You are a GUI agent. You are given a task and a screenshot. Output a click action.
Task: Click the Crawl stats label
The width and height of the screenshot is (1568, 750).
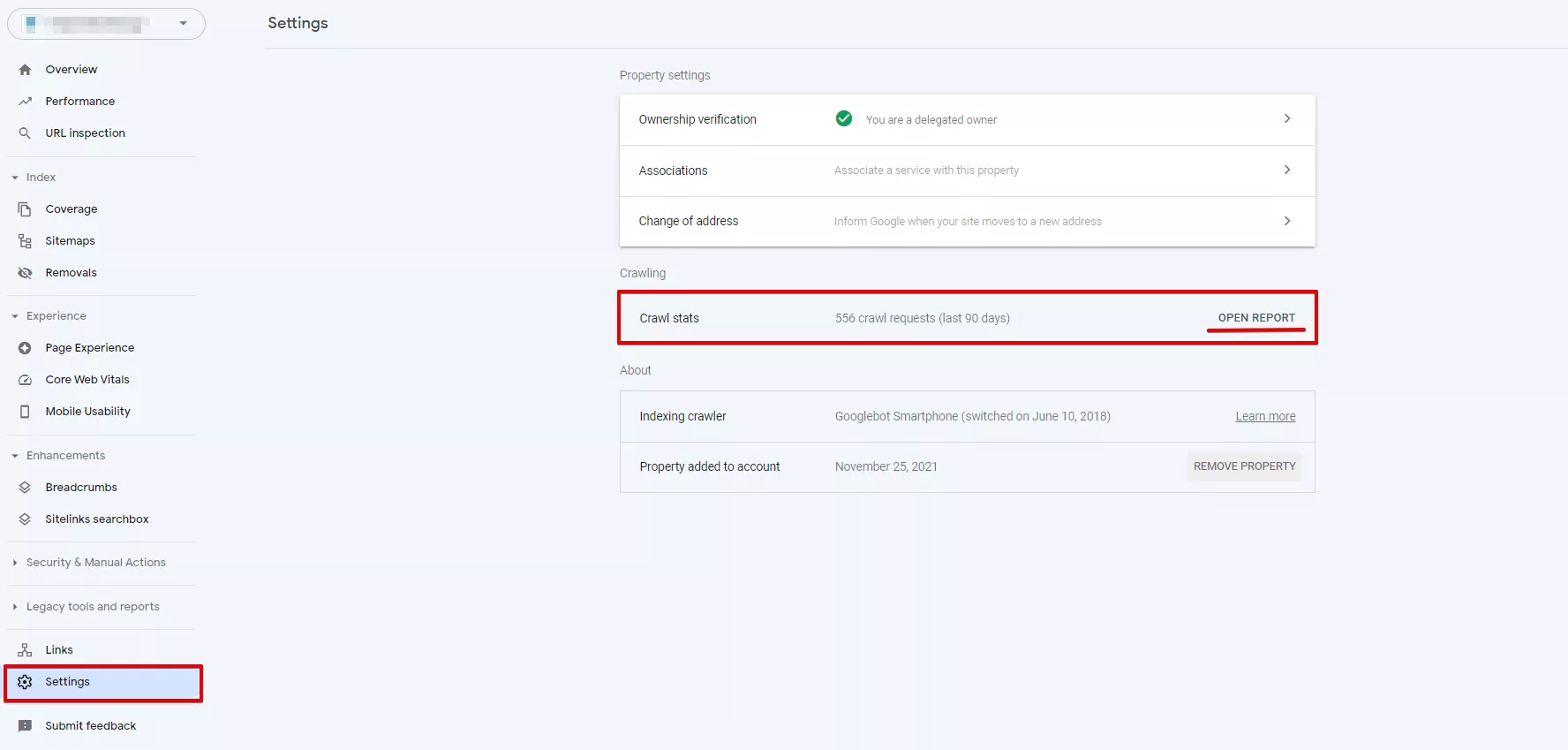(x=669, y=318)
